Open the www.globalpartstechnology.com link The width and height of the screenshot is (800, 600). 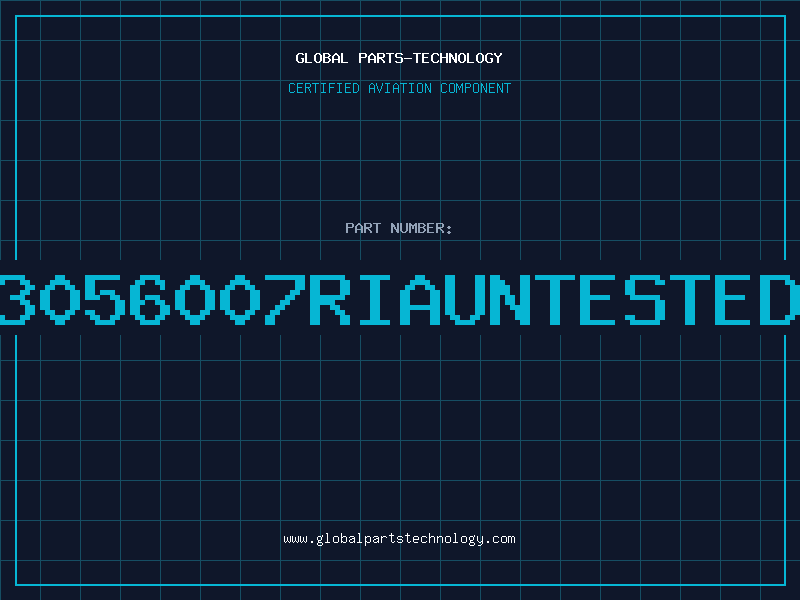click(x=399, y=539)
